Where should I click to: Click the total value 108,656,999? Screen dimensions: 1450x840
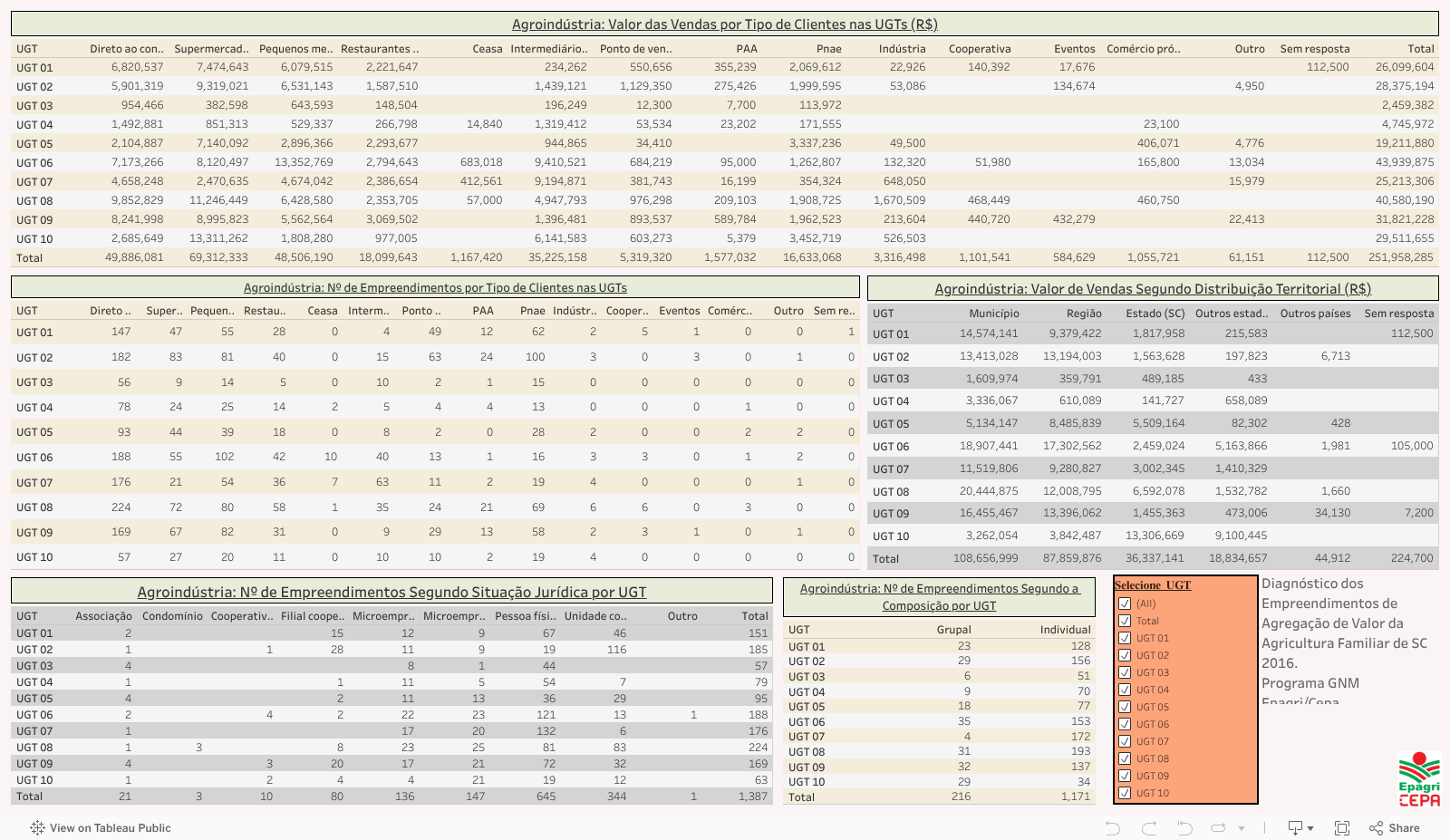pos(985,558)
